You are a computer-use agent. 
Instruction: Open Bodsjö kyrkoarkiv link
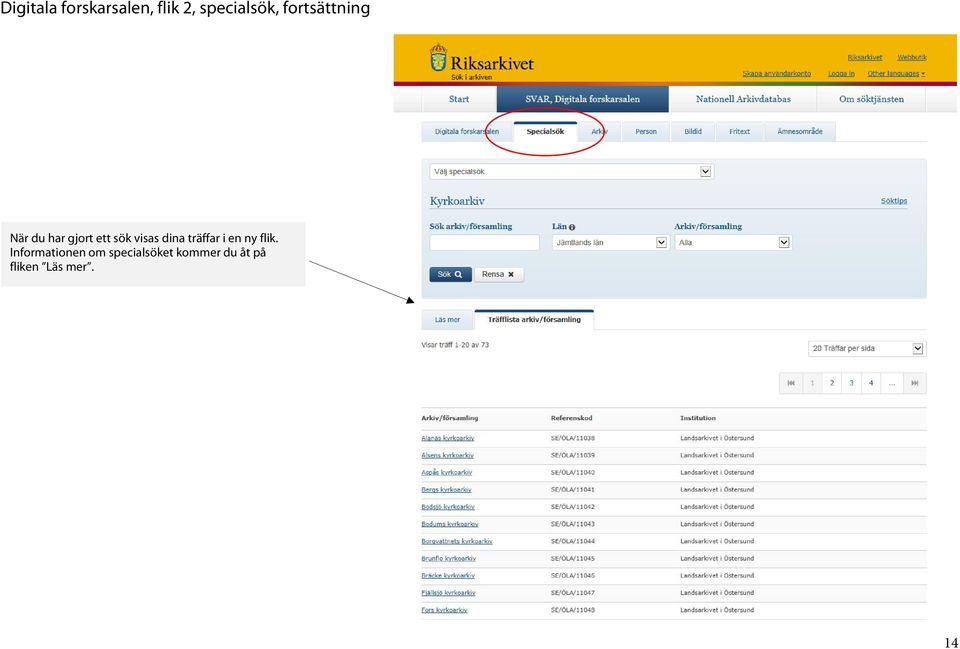[x=448, y=507]
